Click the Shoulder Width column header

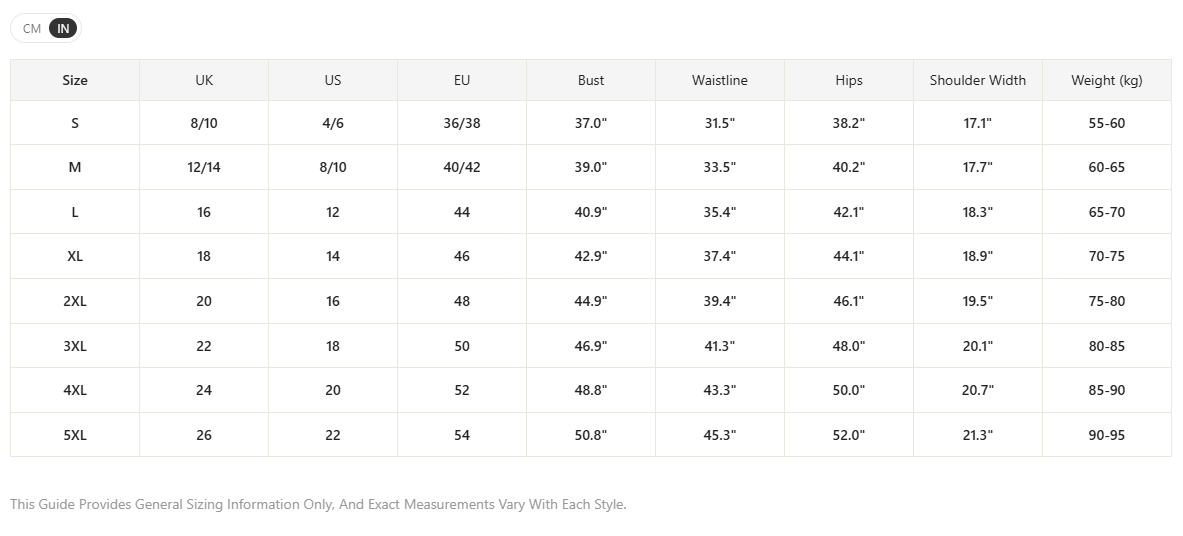978,80
